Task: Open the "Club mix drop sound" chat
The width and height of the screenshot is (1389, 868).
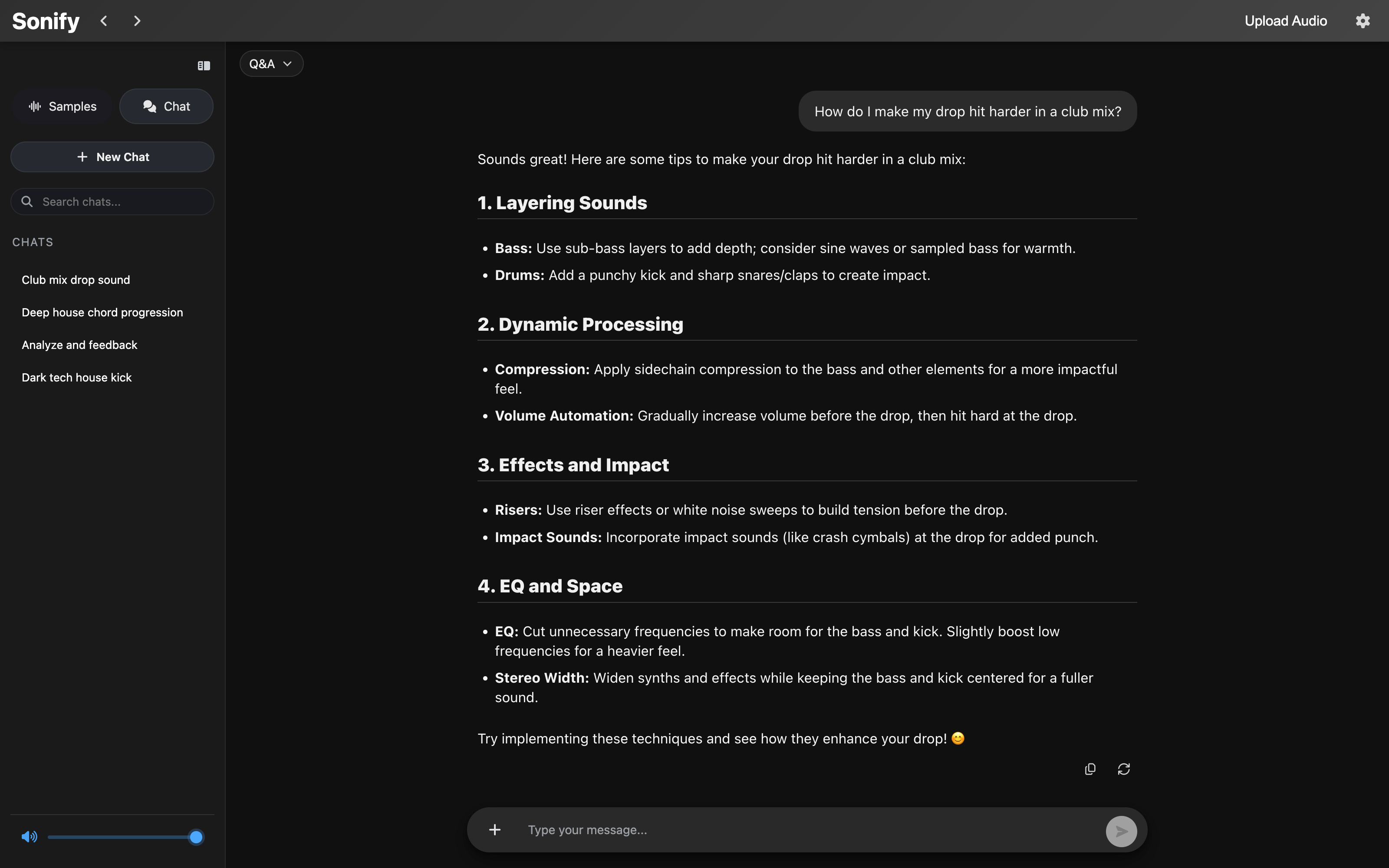Action: coord(76,279)
